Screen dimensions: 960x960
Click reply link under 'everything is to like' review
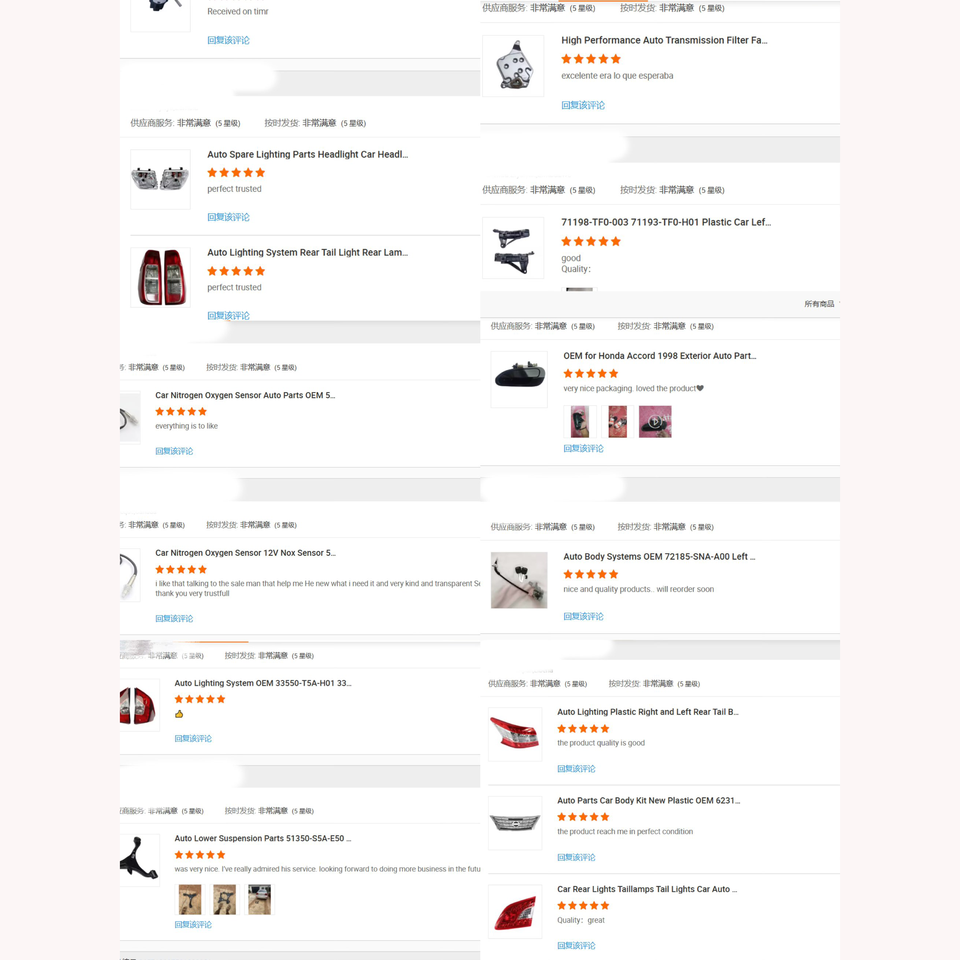point(174,451)
